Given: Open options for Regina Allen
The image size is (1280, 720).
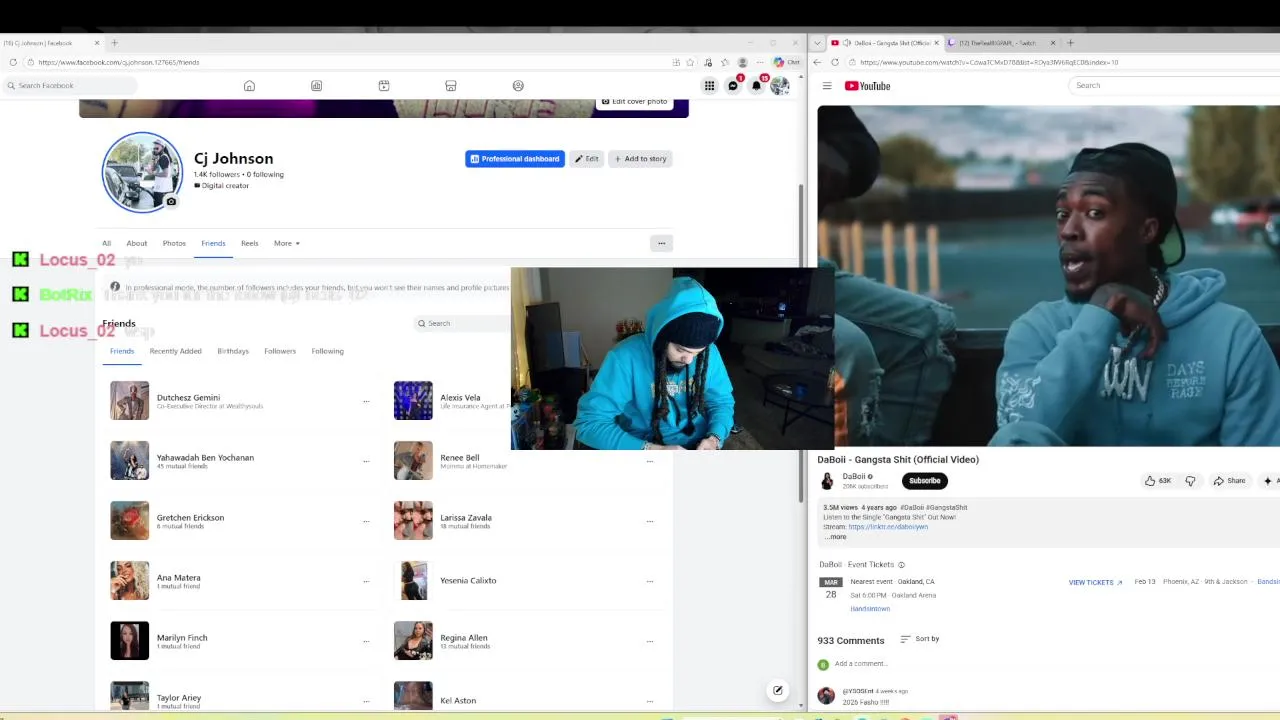Looking at the screenshot, I should 650,641.
